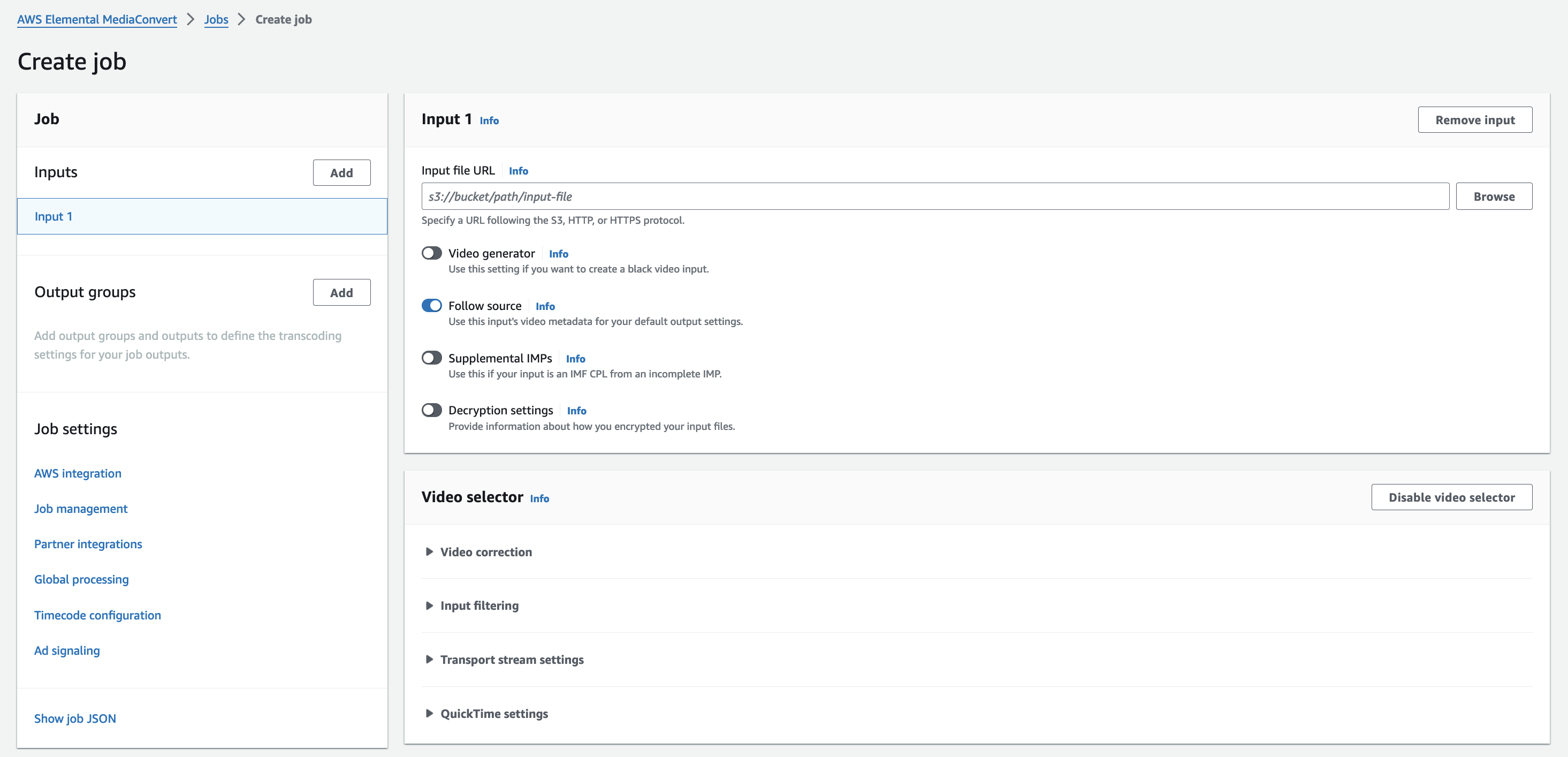Open Info beside Input file URL
Viewport: 1568px width, 757px height.
click(518, 171)
